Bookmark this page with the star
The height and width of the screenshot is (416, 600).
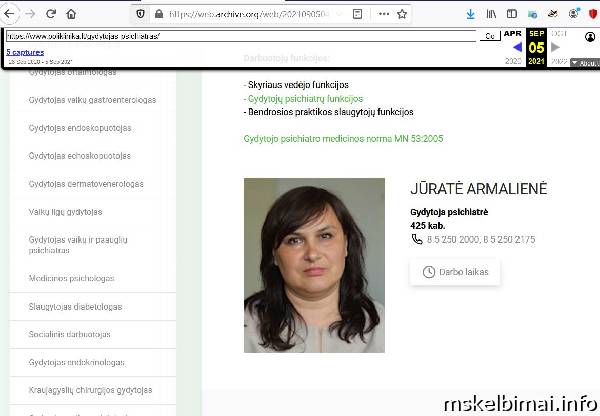point(402,14)
